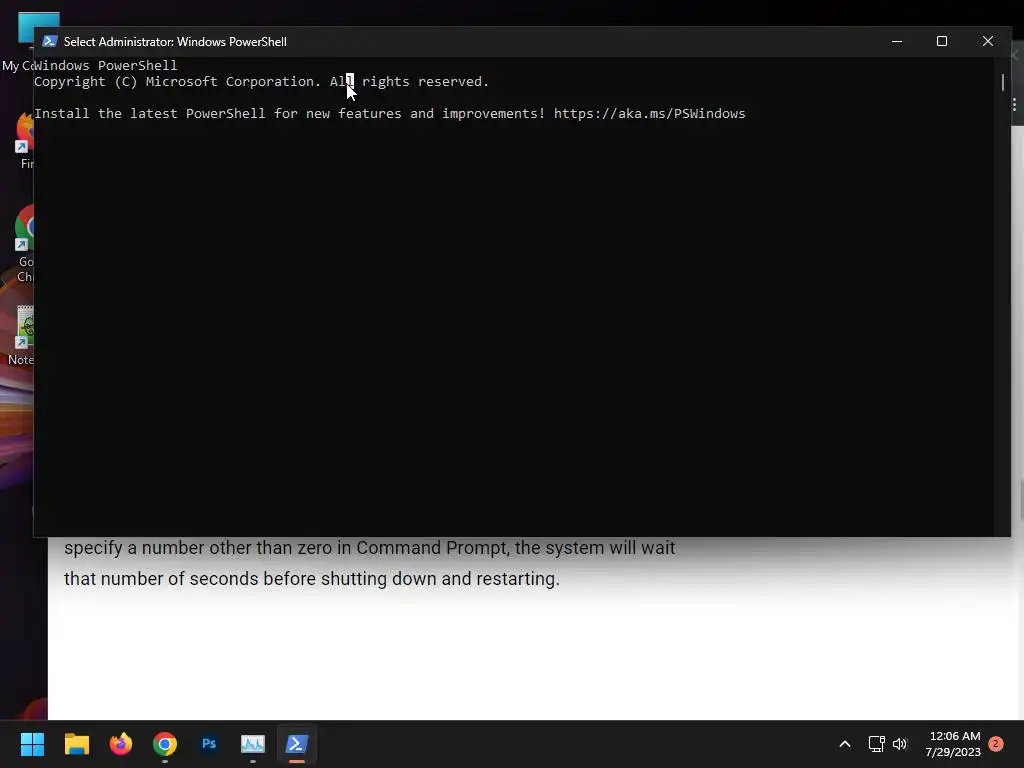1024x768 pixels.
Task: Open the notification badge showing 2
Action: (x=996, y=744)
